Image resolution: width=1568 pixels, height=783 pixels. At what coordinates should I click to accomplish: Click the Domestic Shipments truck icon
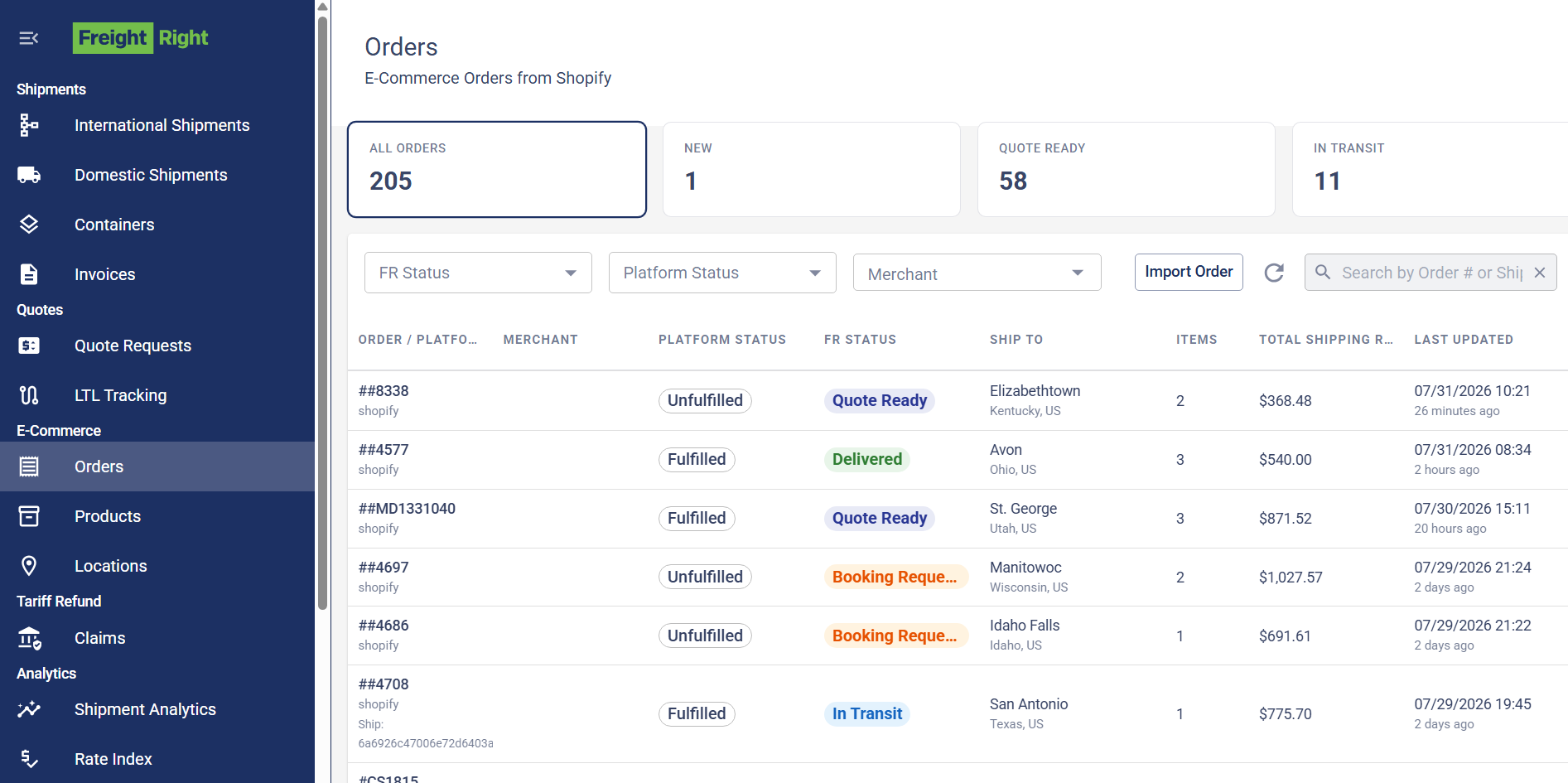29,175
